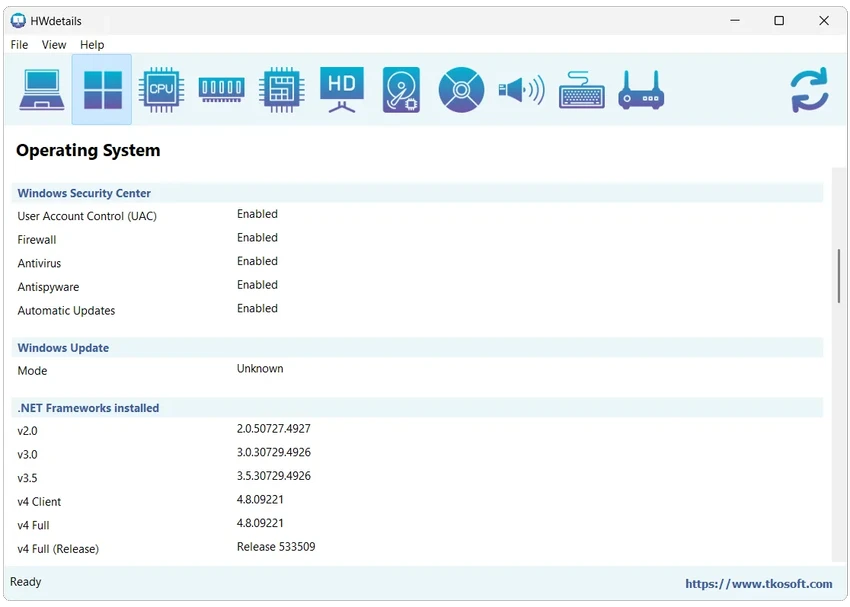Click the Operating System page heading
850x607 pixels.
point(88,151)
